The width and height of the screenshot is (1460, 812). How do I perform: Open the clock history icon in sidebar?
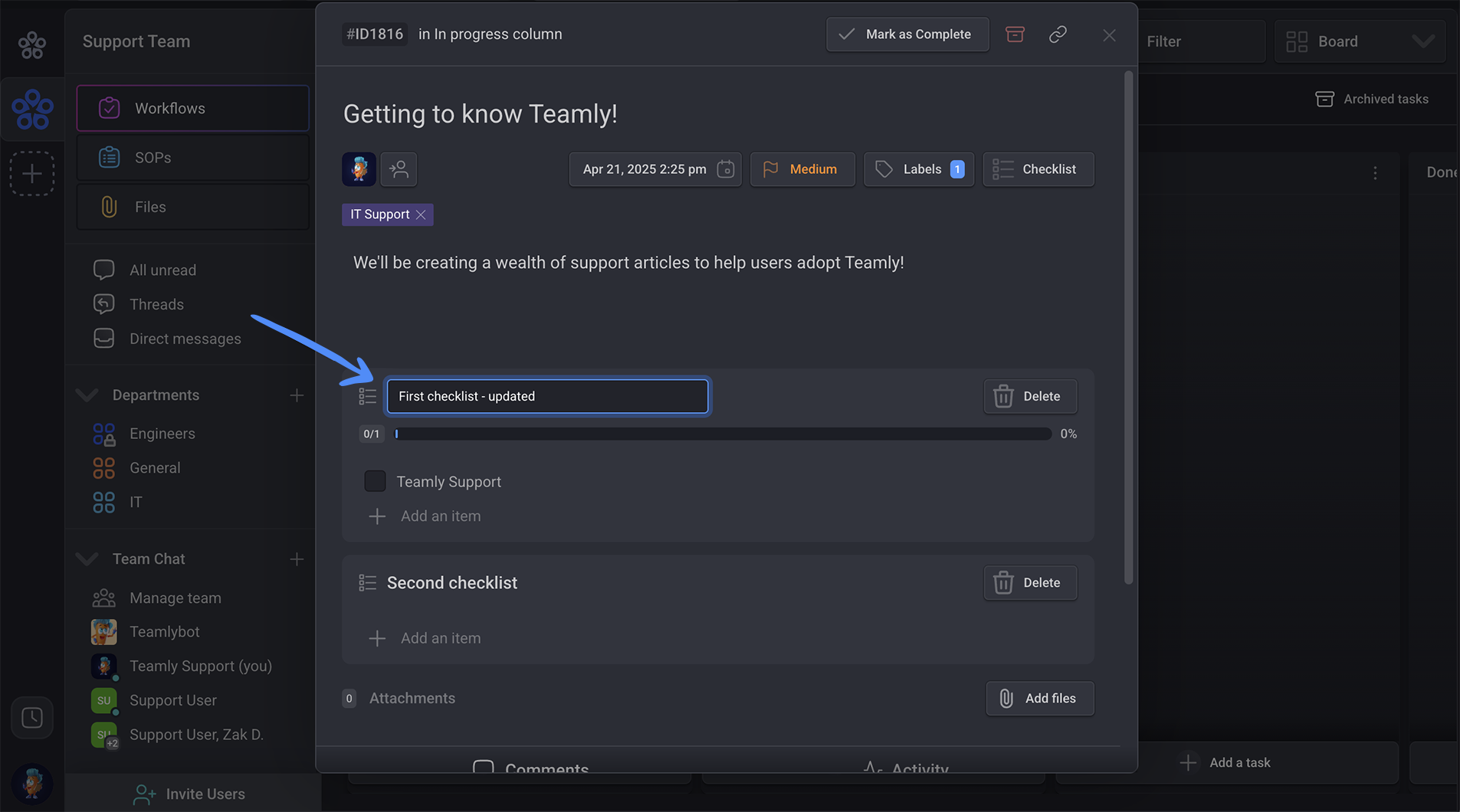[x=32, y=718]
